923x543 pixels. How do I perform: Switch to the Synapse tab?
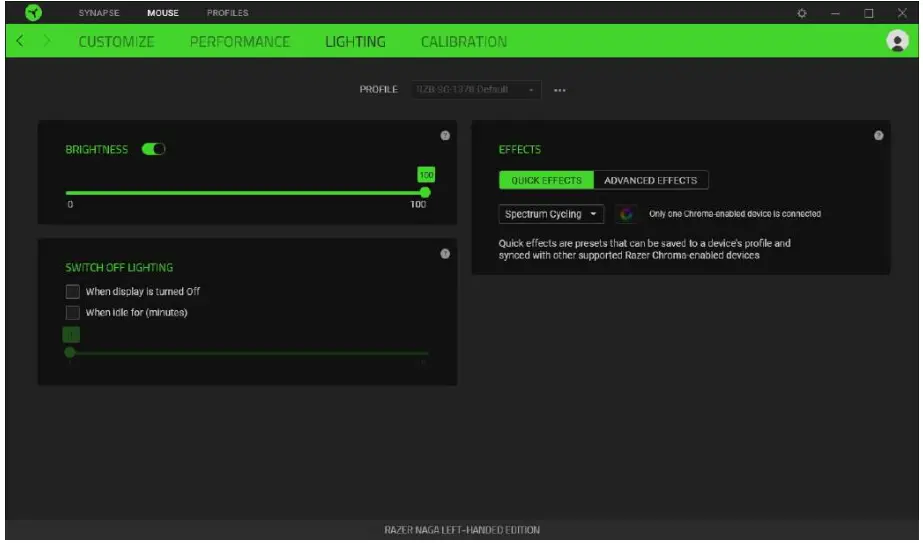[99, 13]
